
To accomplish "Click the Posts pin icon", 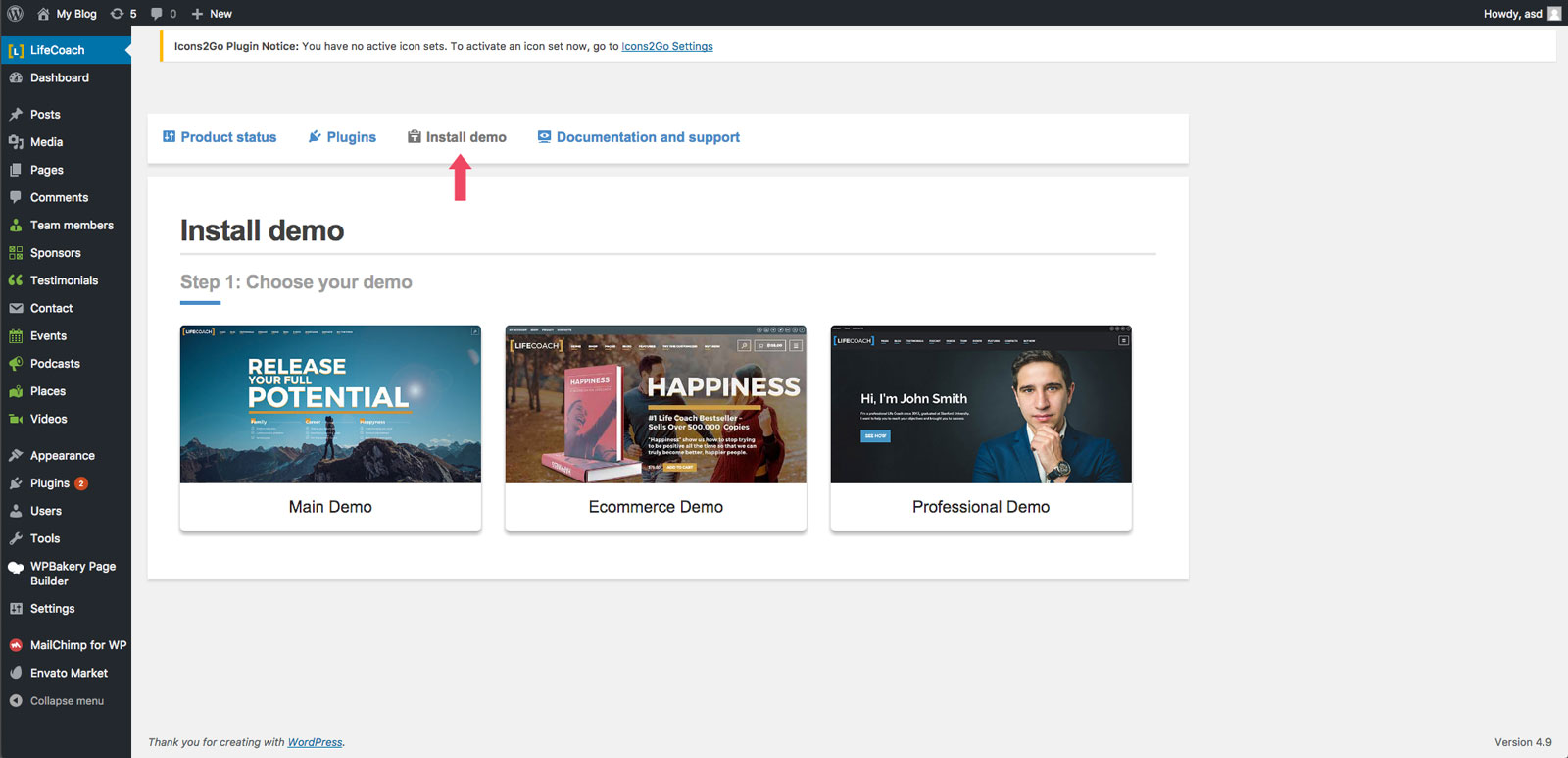I will (x=16, y=115).
